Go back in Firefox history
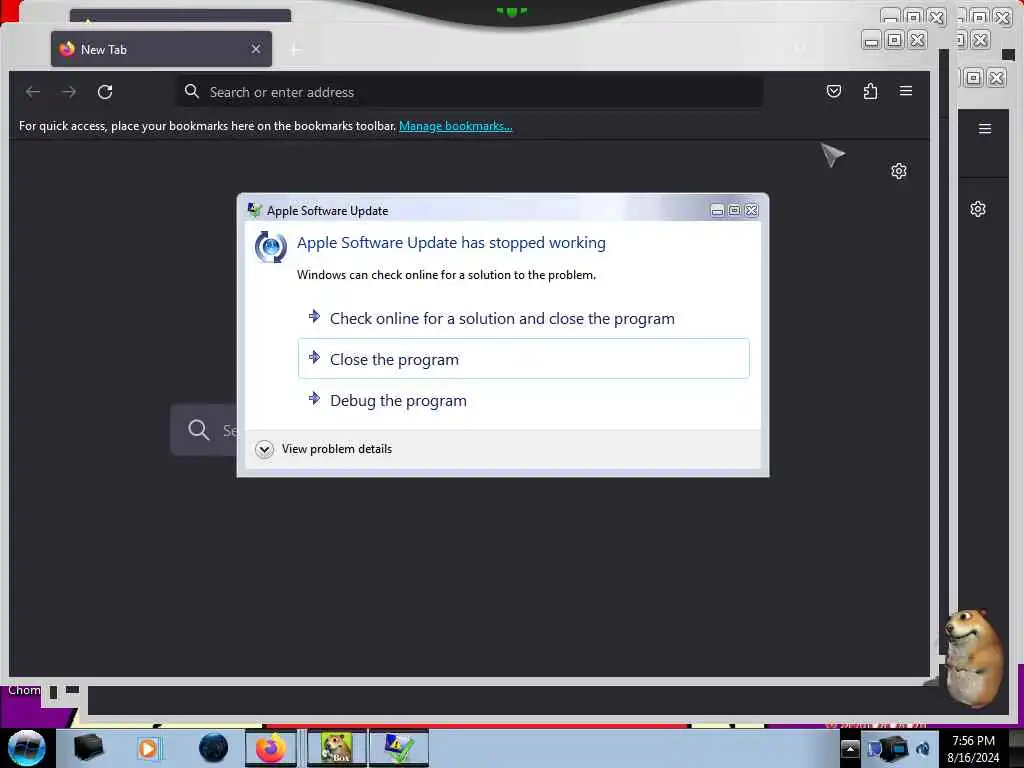Screen dimensions: 1024x768 33,91
